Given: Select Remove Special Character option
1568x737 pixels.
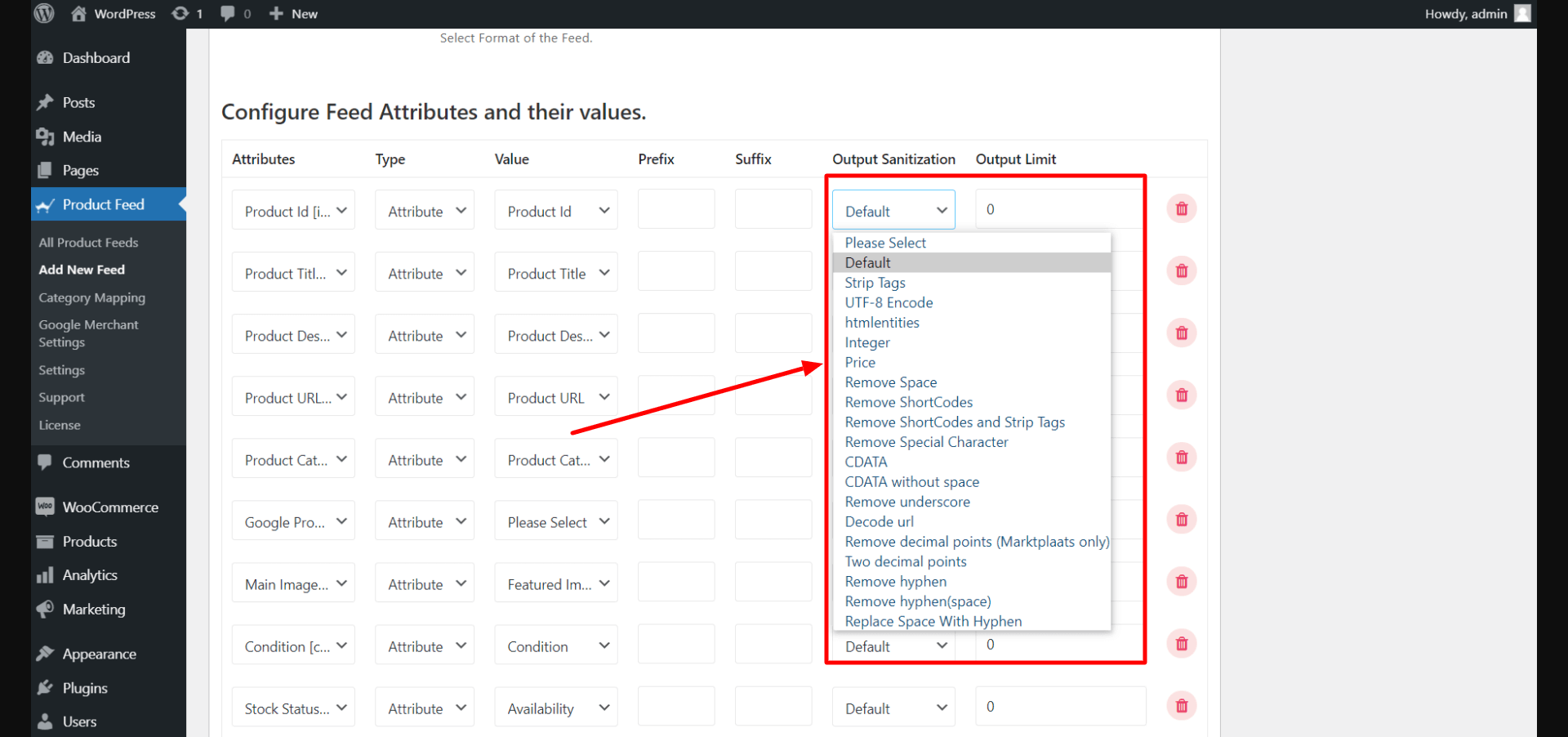Looking at the screenshot, I should coord(972,442).
